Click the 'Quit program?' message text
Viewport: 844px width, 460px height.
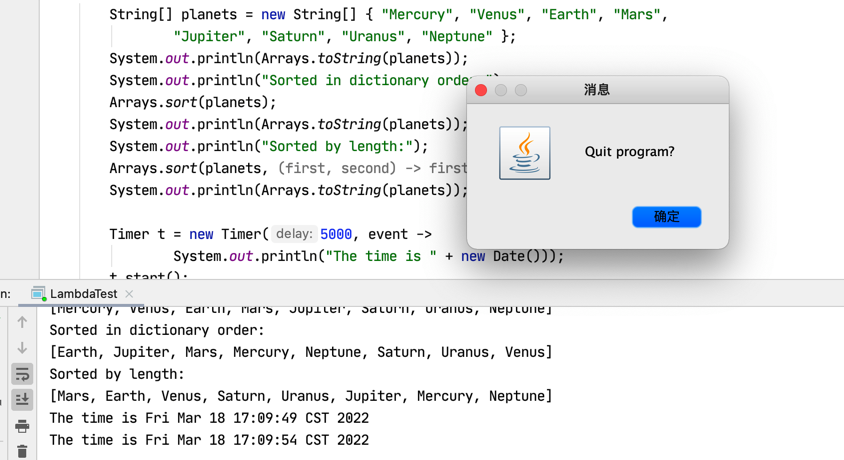click(x=629, y=152)
